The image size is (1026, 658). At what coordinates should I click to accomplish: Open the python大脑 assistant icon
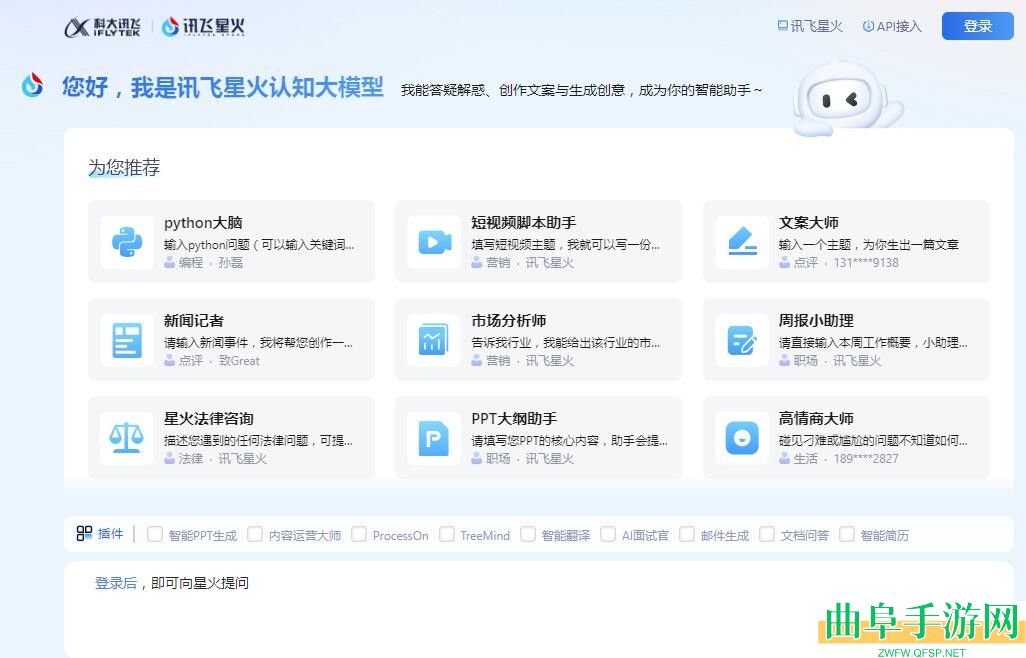coord(127,242)
